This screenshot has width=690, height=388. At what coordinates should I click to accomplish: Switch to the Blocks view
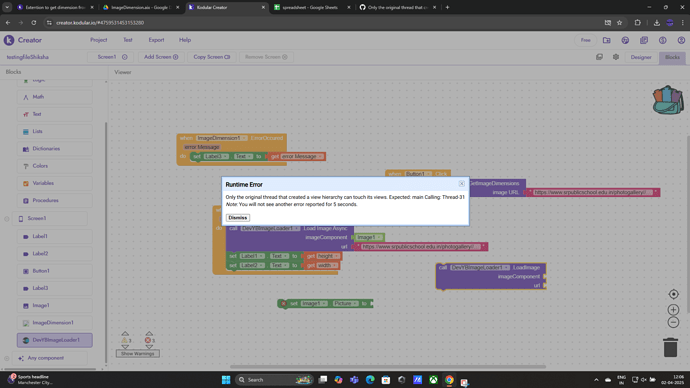672,57
